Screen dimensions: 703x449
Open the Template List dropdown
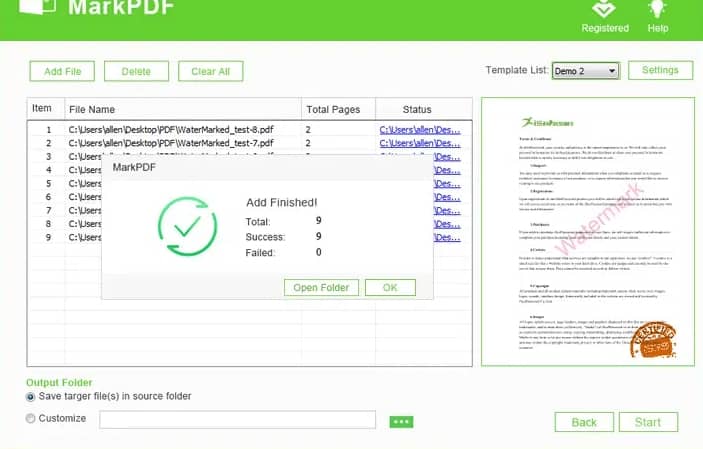[x=586, y=71]
